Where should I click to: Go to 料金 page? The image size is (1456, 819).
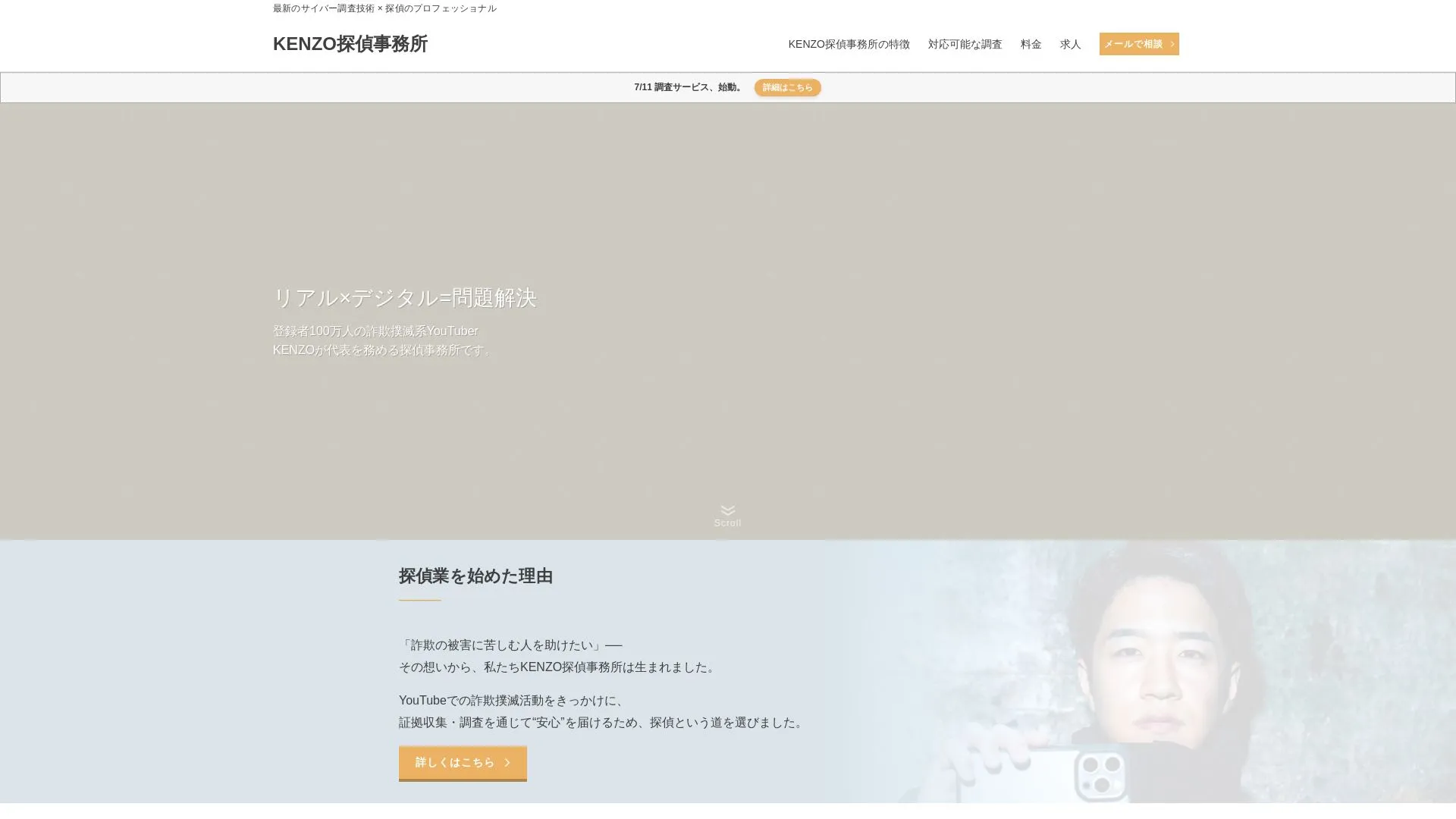tap(1031, 44)
